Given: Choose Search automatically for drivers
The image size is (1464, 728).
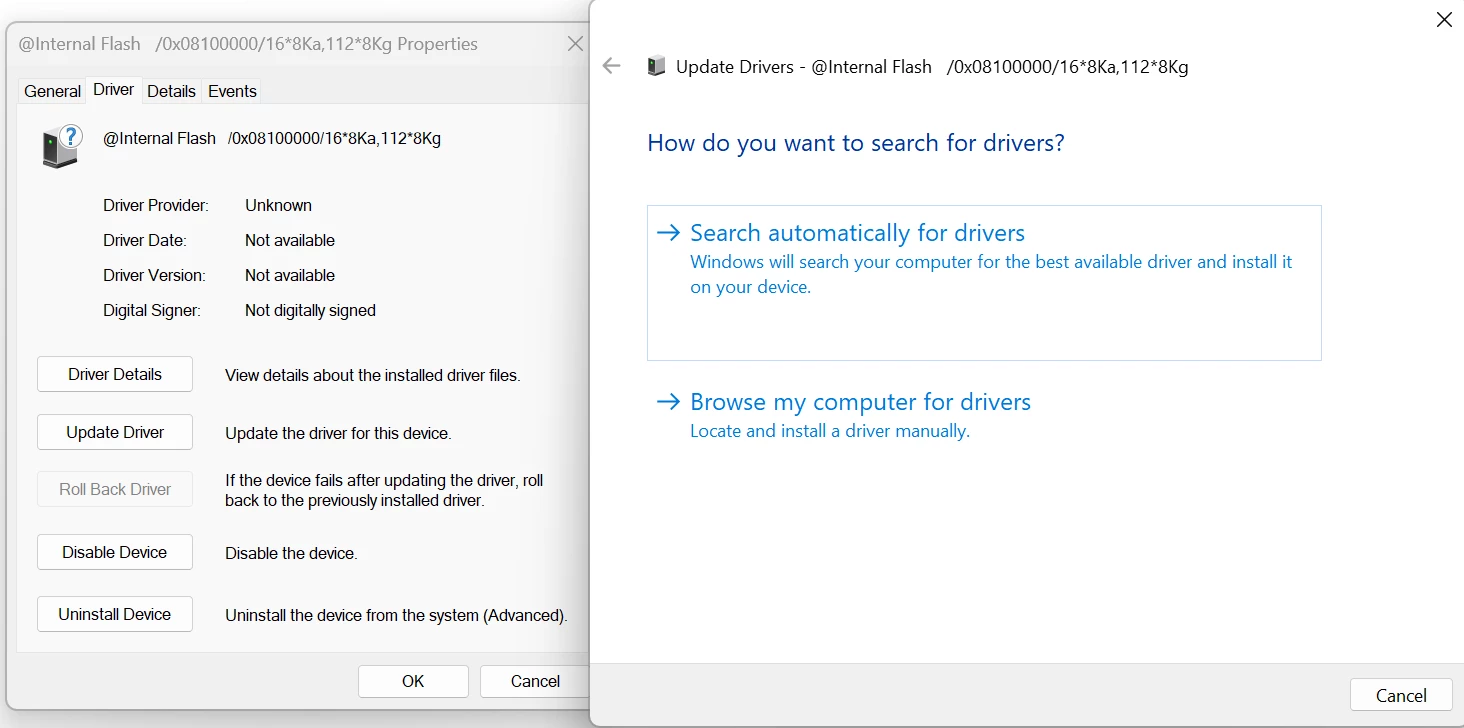Looking at the screenshot, I should point(984,283).
